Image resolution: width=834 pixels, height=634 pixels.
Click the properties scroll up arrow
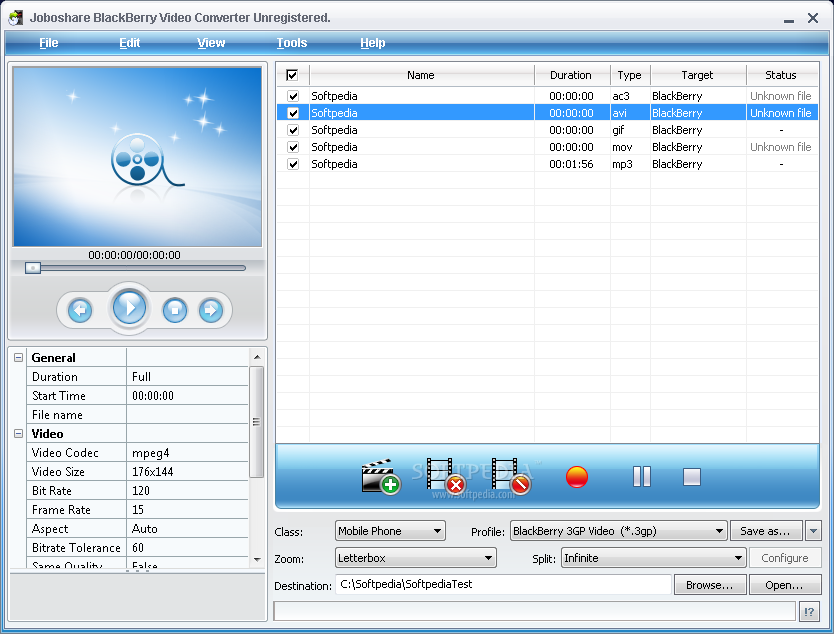(257, 357)
